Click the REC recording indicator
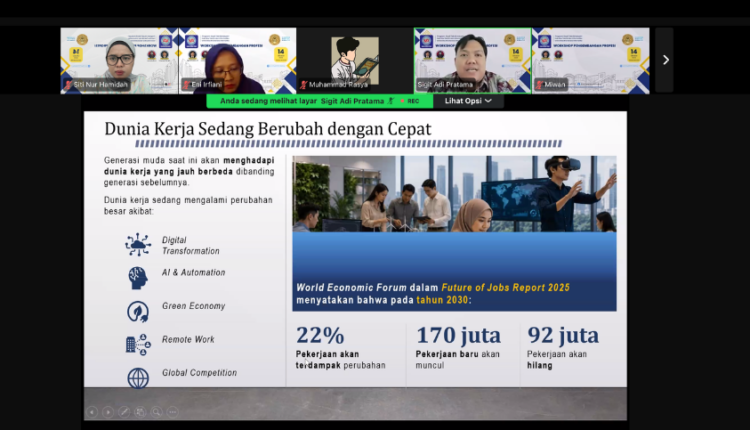This screenshot has width=750, height=430. click(x=410, y=101)
